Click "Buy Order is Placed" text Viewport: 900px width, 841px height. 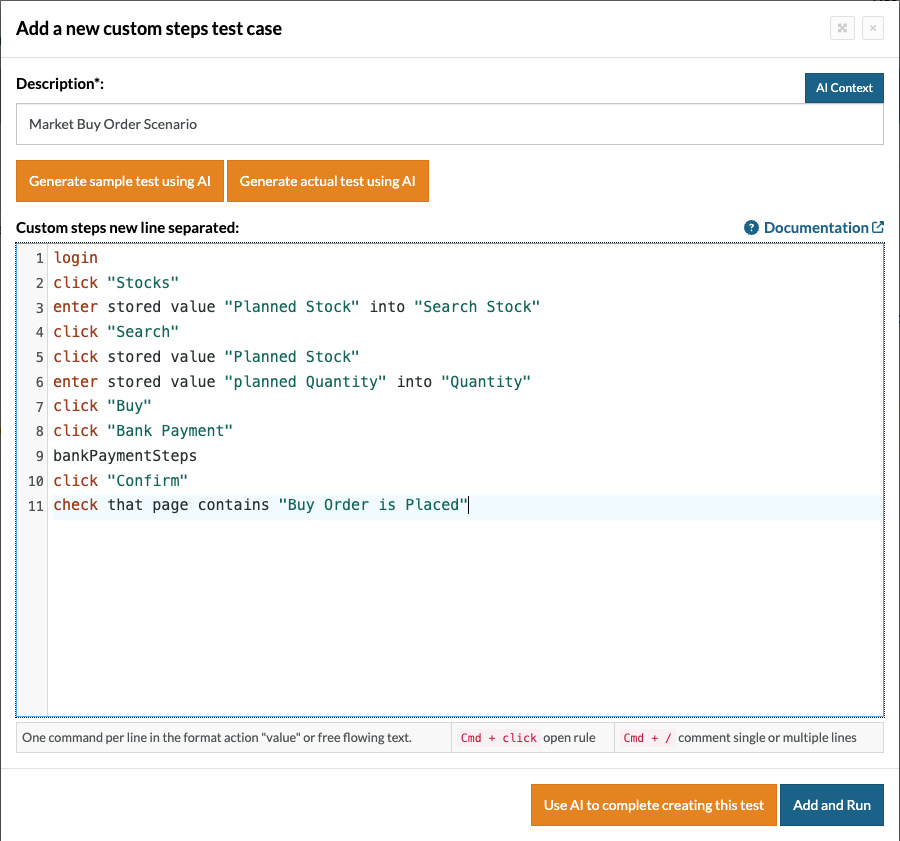click(373, 505)
